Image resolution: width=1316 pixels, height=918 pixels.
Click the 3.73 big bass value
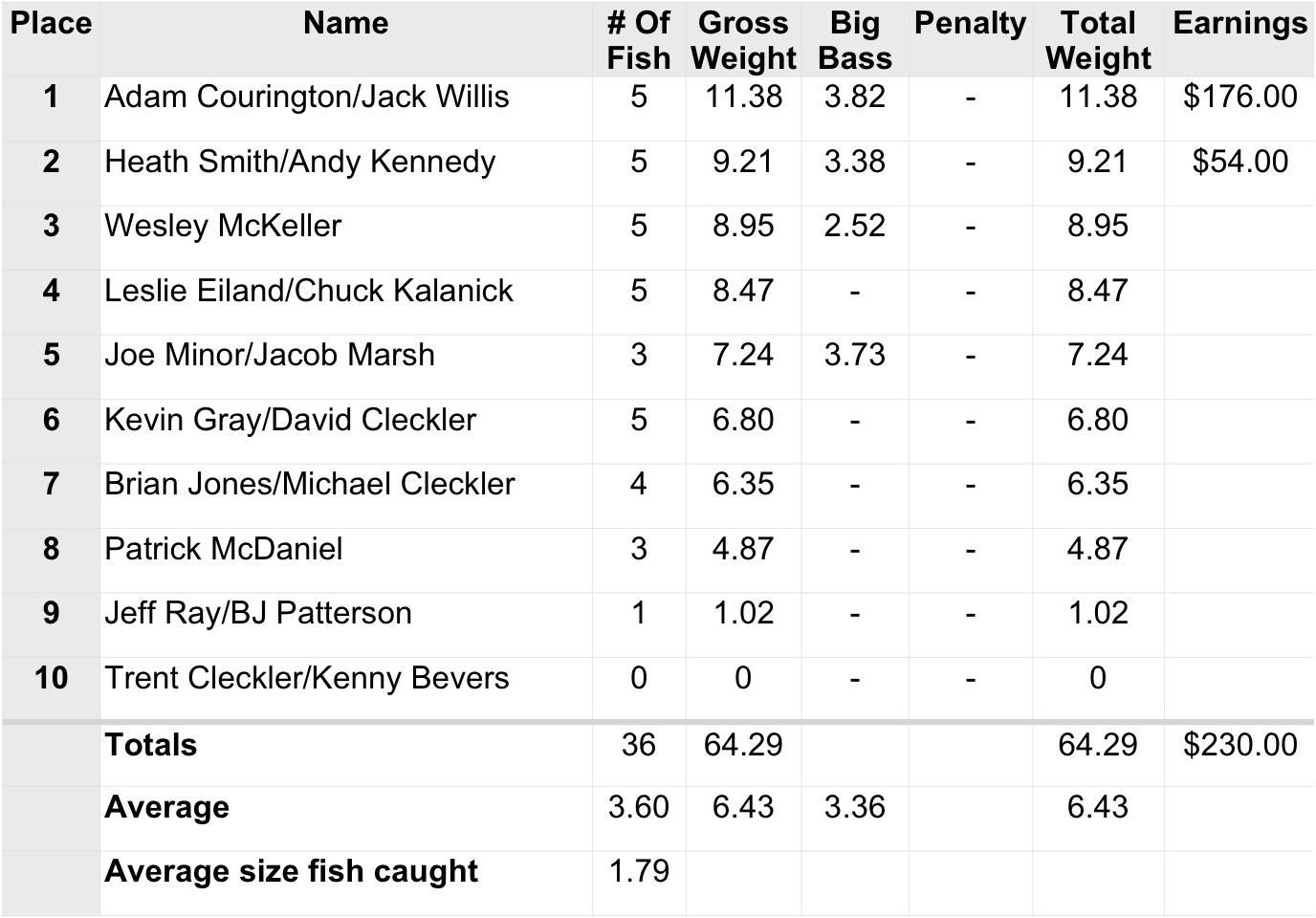[x=855, y=356]
